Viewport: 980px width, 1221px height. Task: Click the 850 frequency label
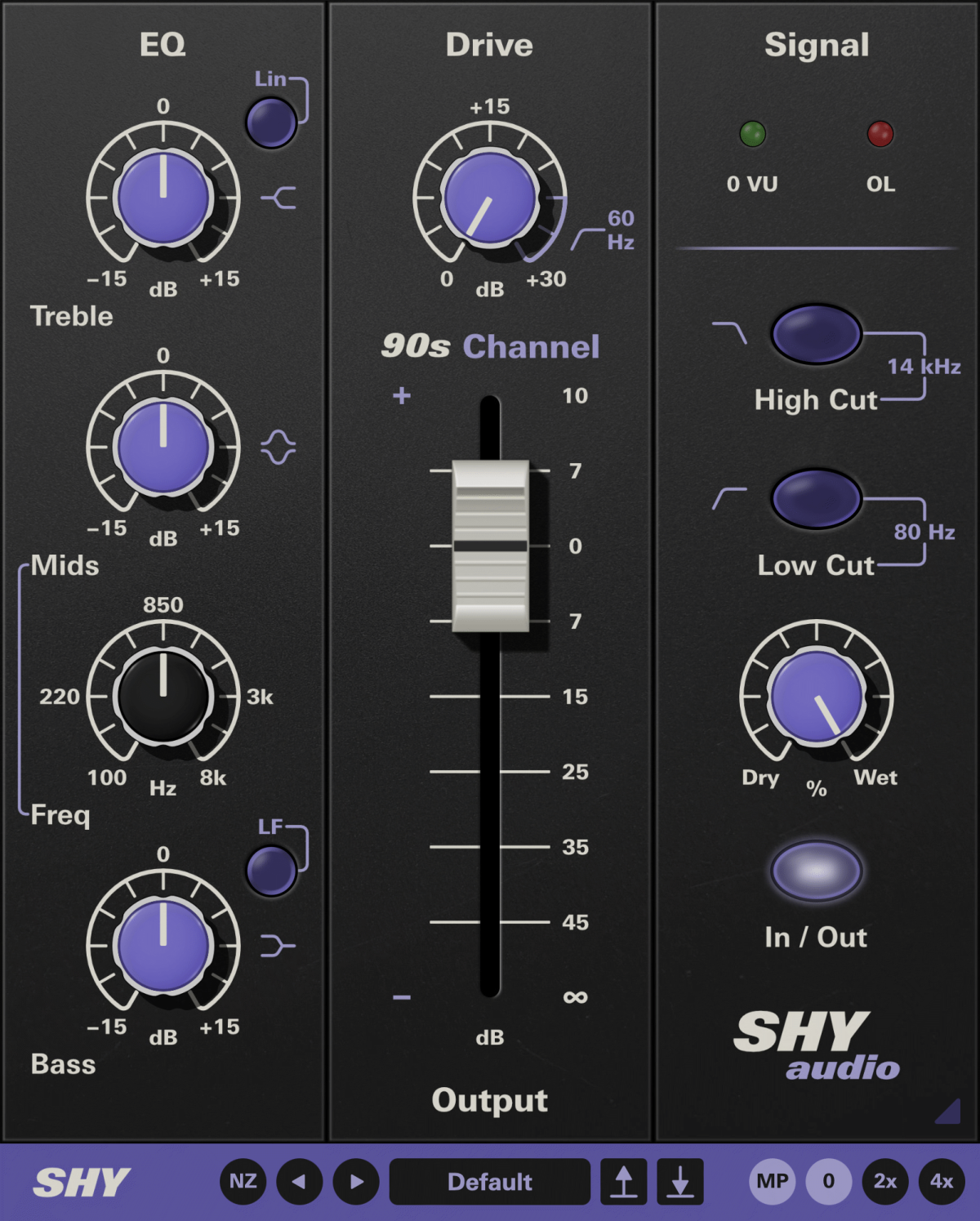(163, 605)
